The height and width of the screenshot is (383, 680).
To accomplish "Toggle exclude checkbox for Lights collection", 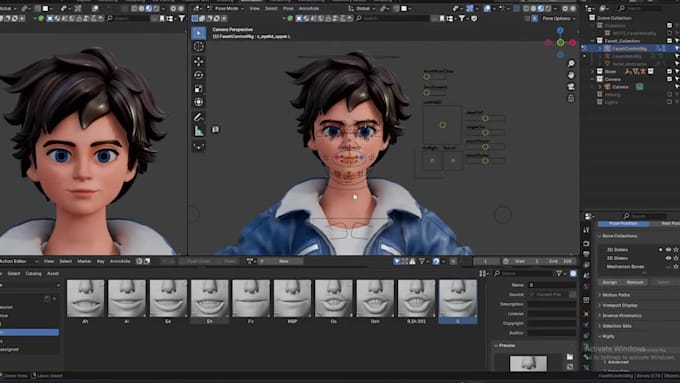I will pyautogui.click(x=669, y=101).
